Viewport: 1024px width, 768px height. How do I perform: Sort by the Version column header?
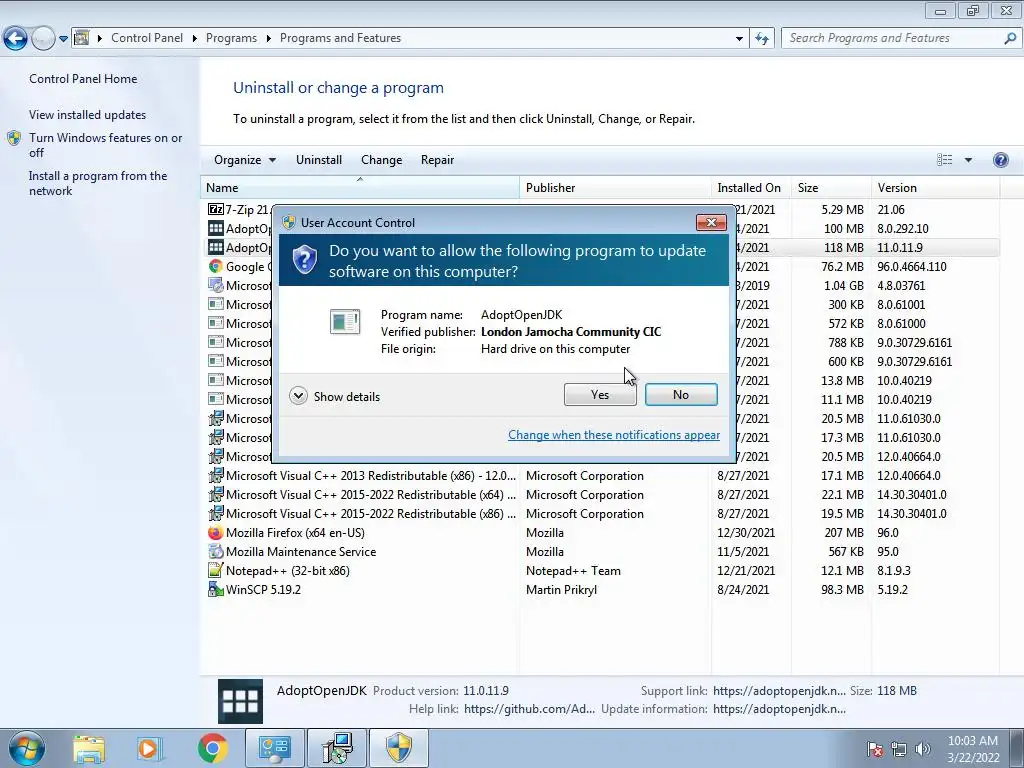[x=935, y=187]
